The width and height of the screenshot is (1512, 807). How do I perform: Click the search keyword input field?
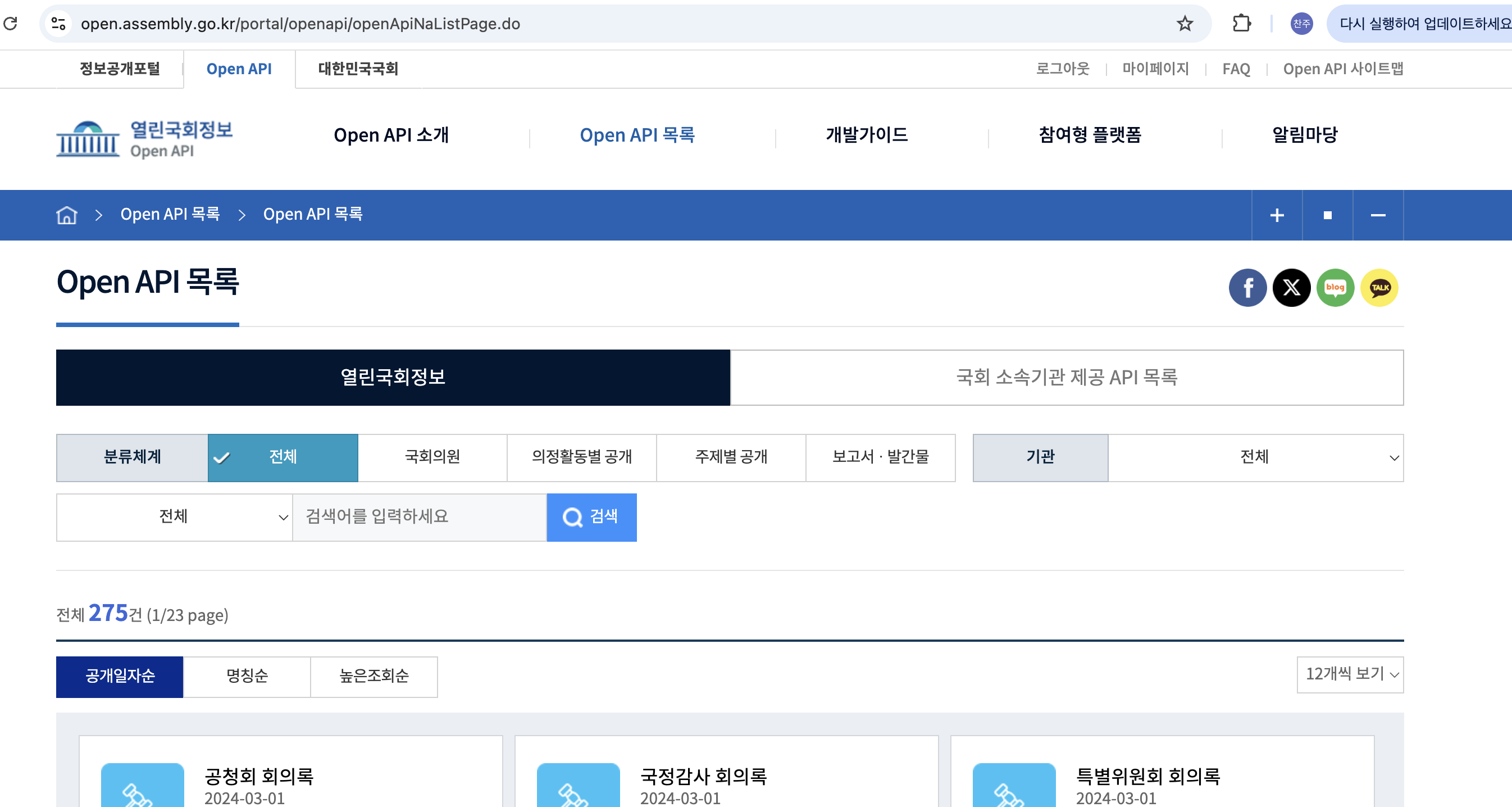tap(419, 517)
